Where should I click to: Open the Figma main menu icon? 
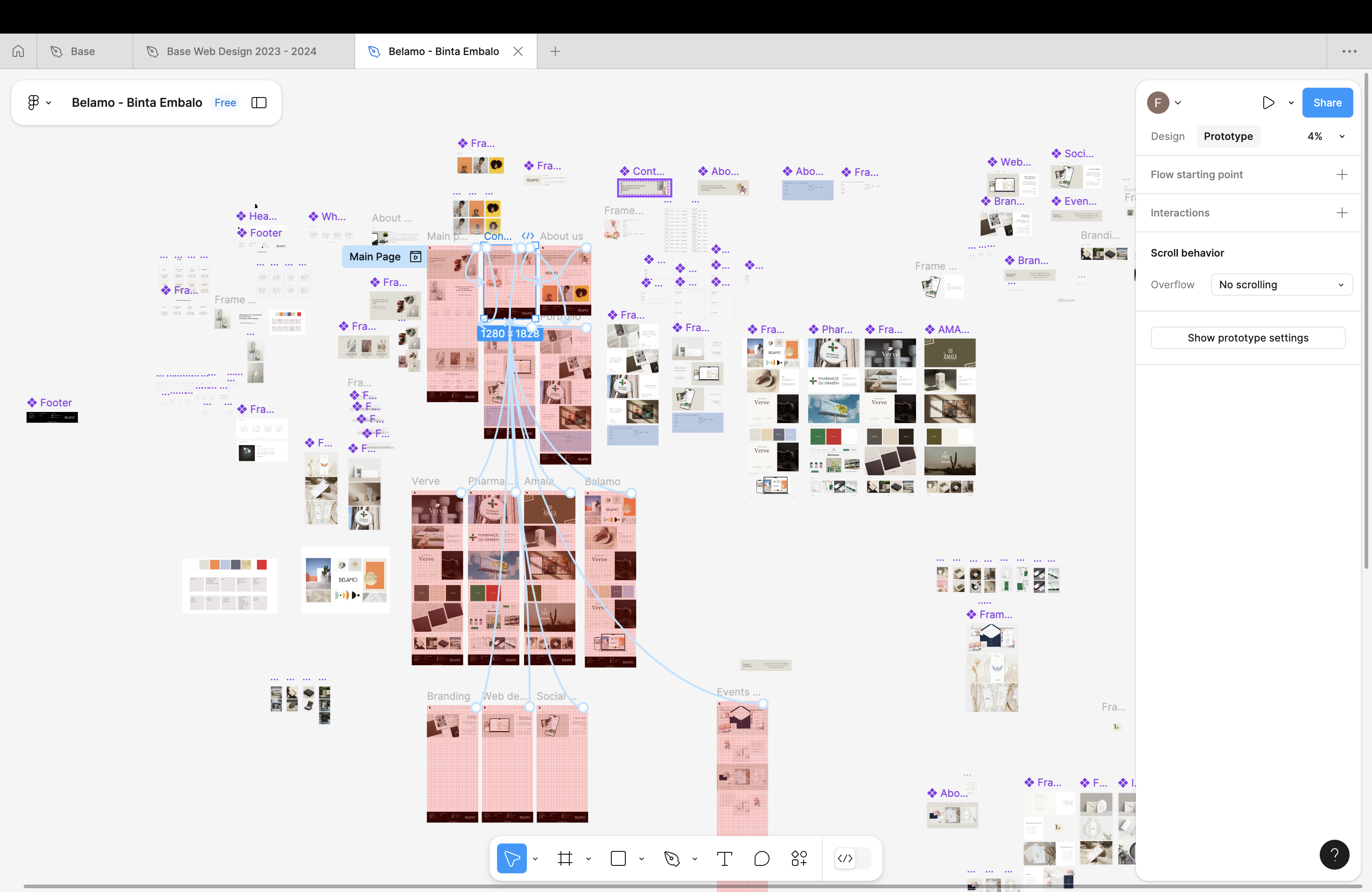[x=34, y=103]
